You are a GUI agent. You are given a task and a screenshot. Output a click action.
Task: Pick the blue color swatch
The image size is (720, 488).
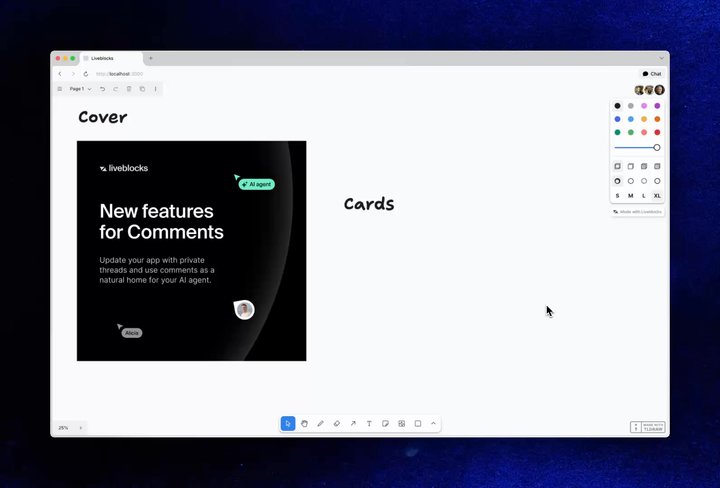[618, 119]
